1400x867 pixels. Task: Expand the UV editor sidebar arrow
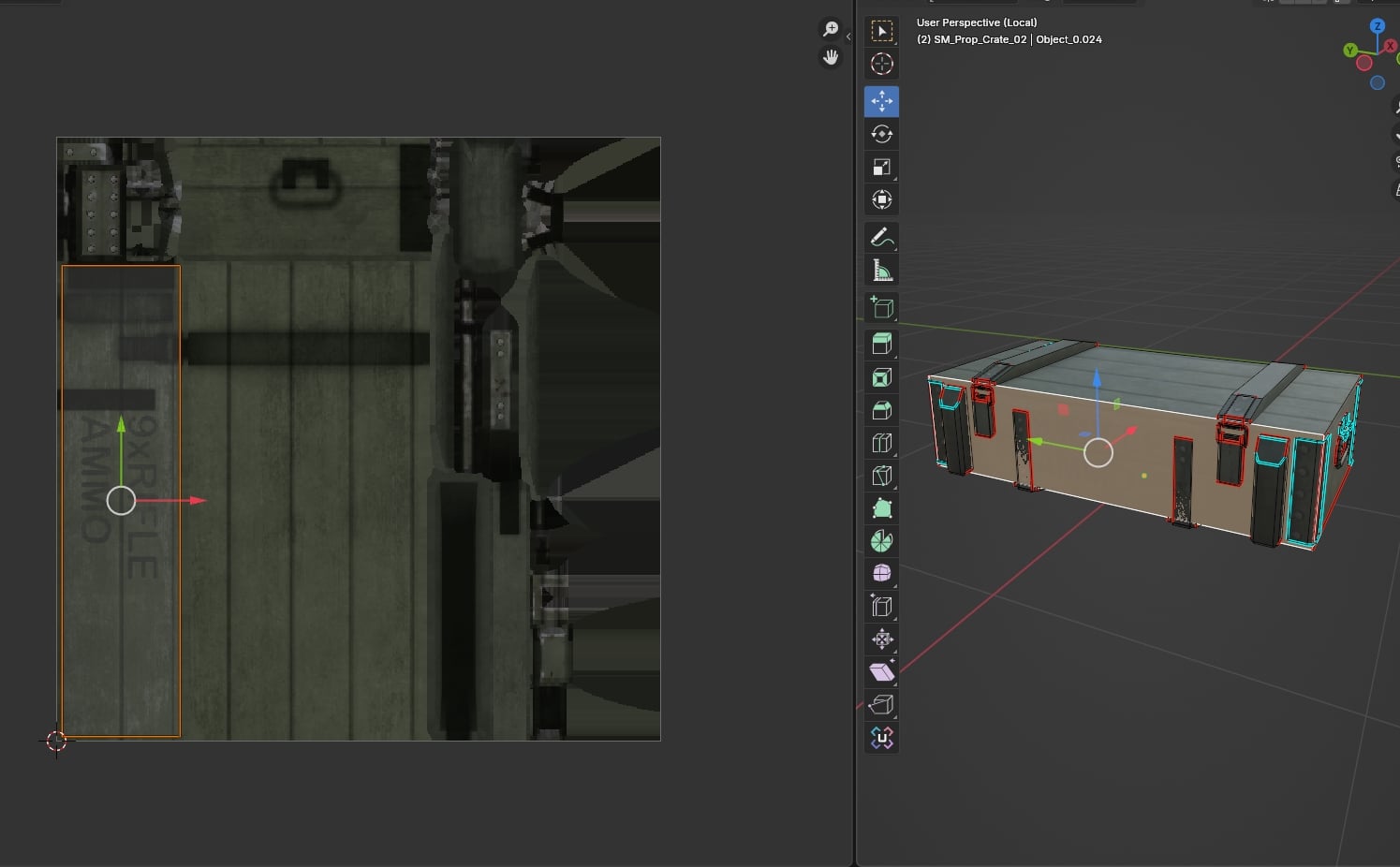(848, 37)
